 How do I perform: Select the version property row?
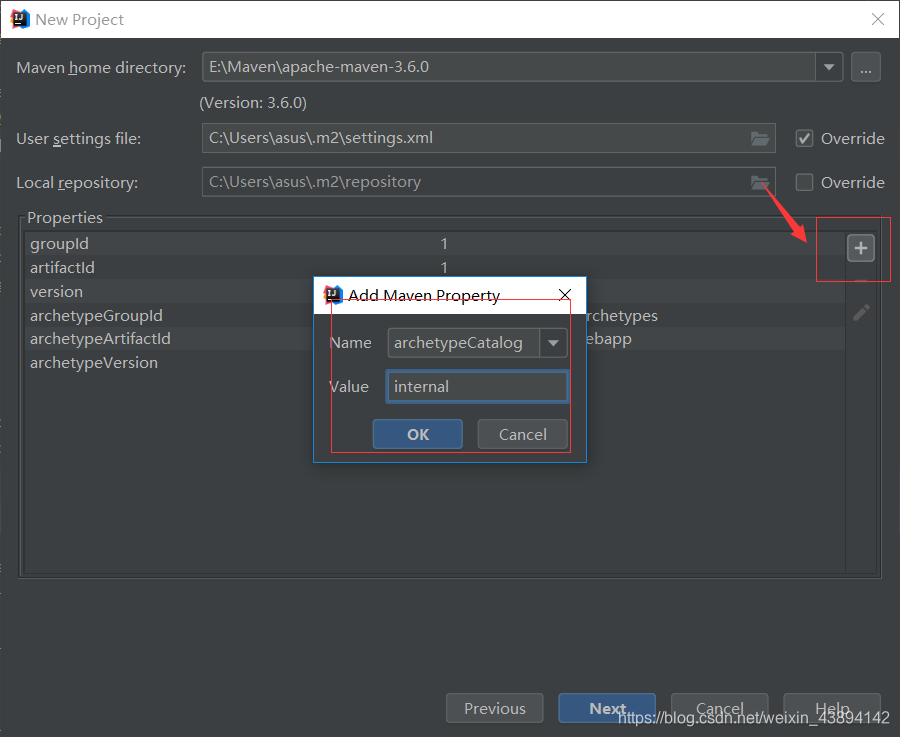435,292
